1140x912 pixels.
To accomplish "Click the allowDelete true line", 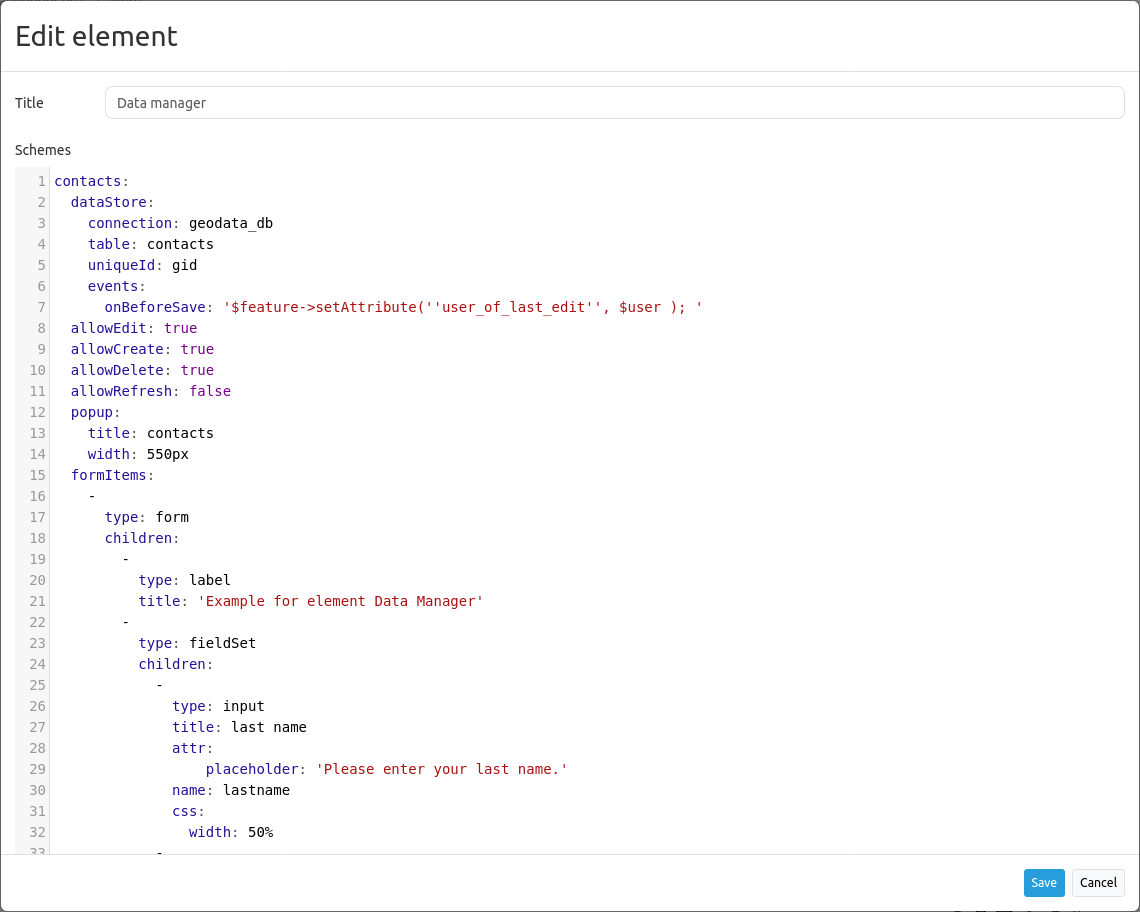I will (142, 371).
